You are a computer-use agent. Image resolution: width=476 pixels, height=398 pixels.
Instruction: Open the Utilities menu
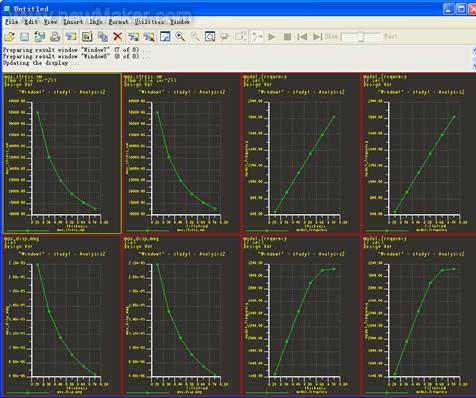[x=149, y=22]
